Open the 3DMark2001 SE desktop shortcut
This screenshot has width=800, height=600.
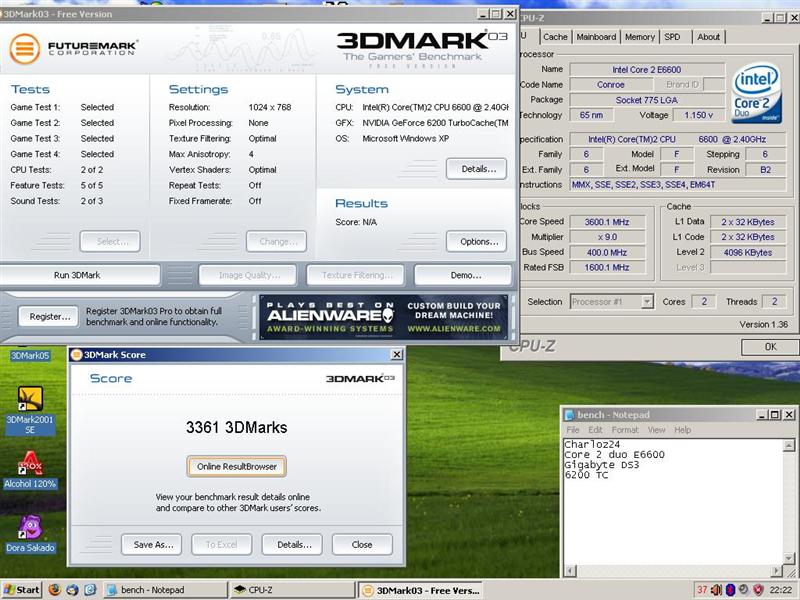click(30, 411)
